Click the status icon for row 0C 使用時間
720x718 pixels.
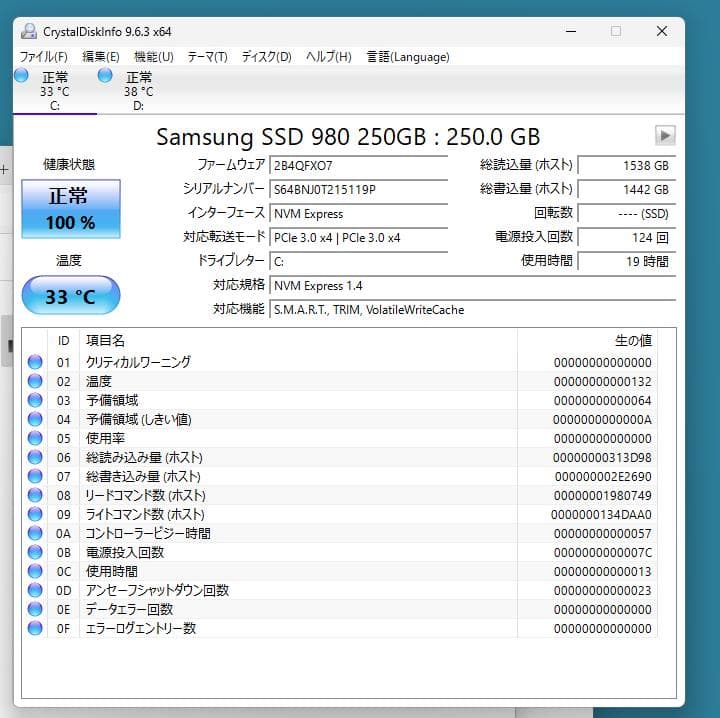(x=35, y=571)
